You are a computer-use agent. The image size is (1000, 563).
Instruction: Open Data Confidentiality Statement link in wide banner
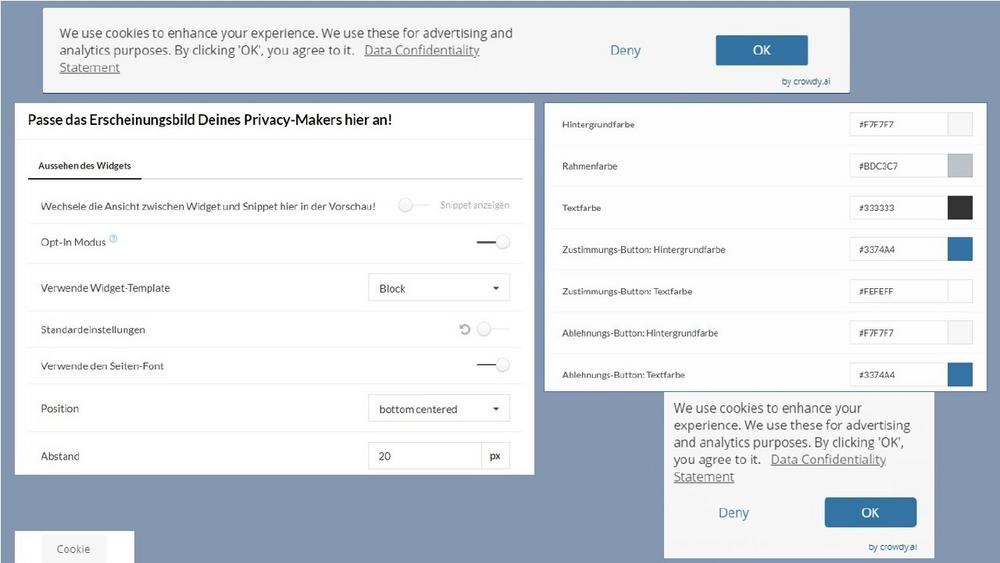[421, 50]
